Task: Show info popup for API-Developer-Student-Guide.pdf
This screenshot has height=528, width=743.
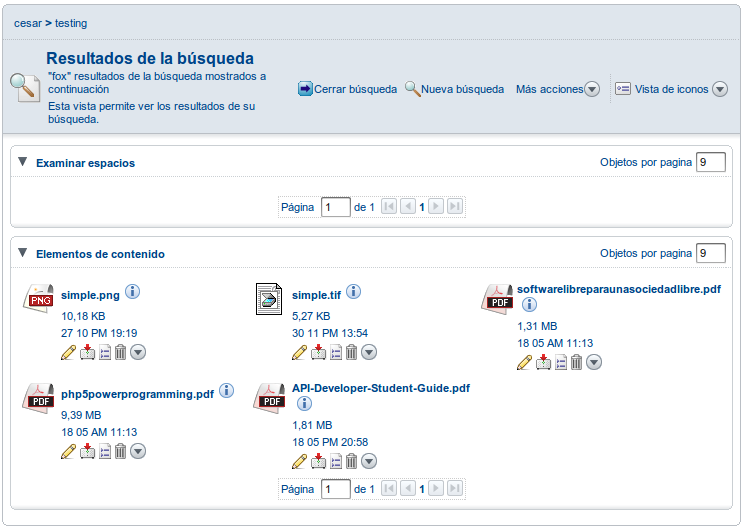Action: [x=304, y=403]
